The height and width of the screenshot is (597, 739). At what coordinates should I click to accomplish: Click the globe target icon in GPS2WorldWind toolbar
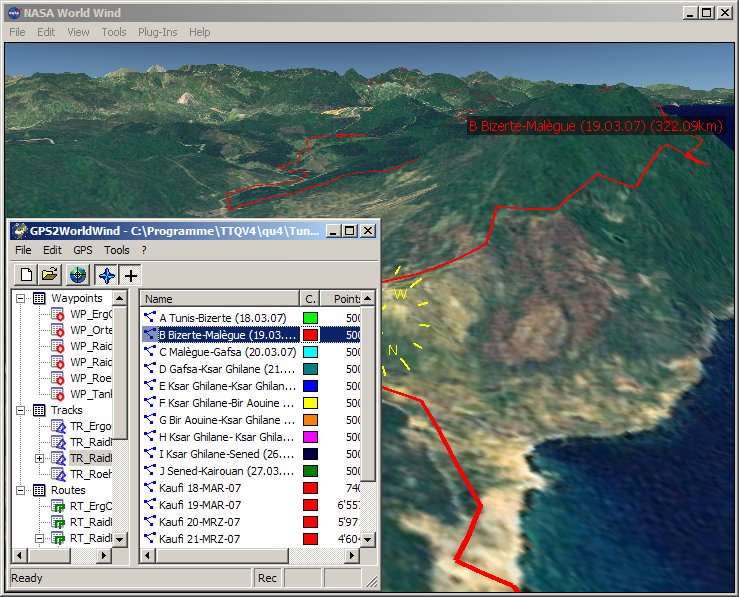tap(78, 275)
